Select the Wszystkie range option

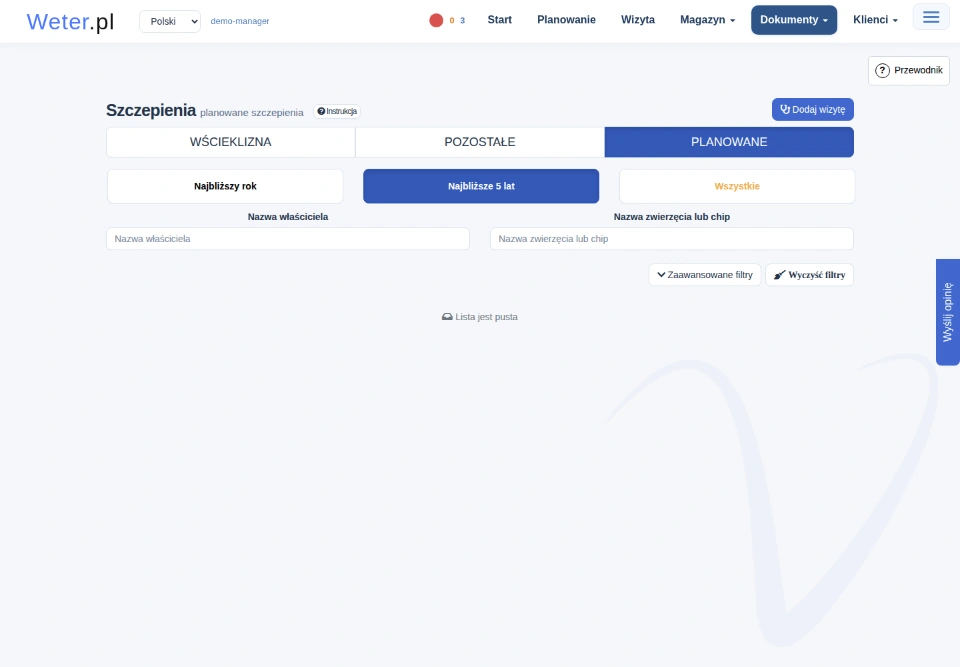737,186
